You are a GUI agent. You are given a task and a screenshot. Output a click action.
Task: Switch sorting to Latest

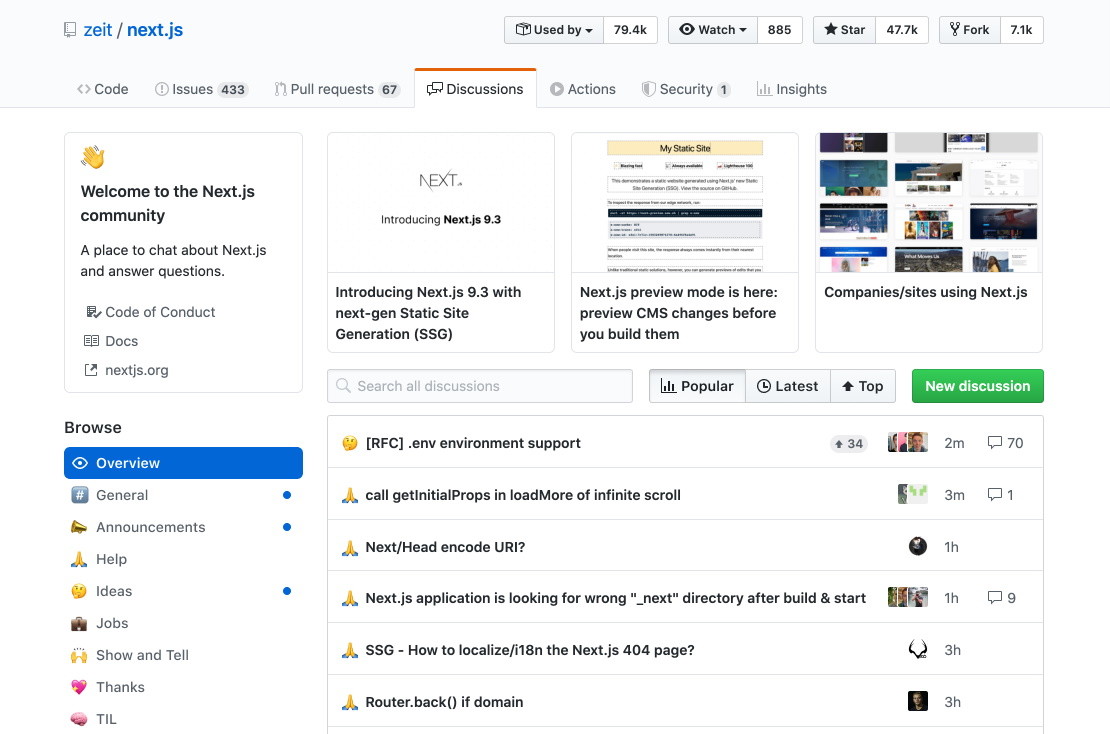[x=788, y=386]
